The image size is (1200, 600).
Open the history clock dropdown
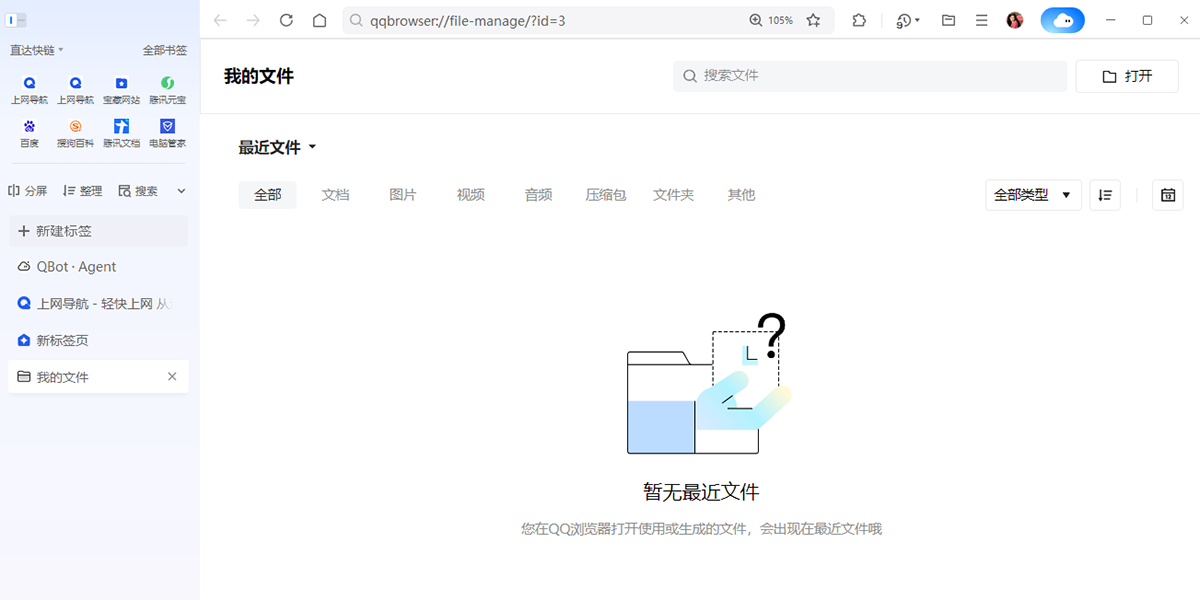pyautogui.click(x=908, y=20)
